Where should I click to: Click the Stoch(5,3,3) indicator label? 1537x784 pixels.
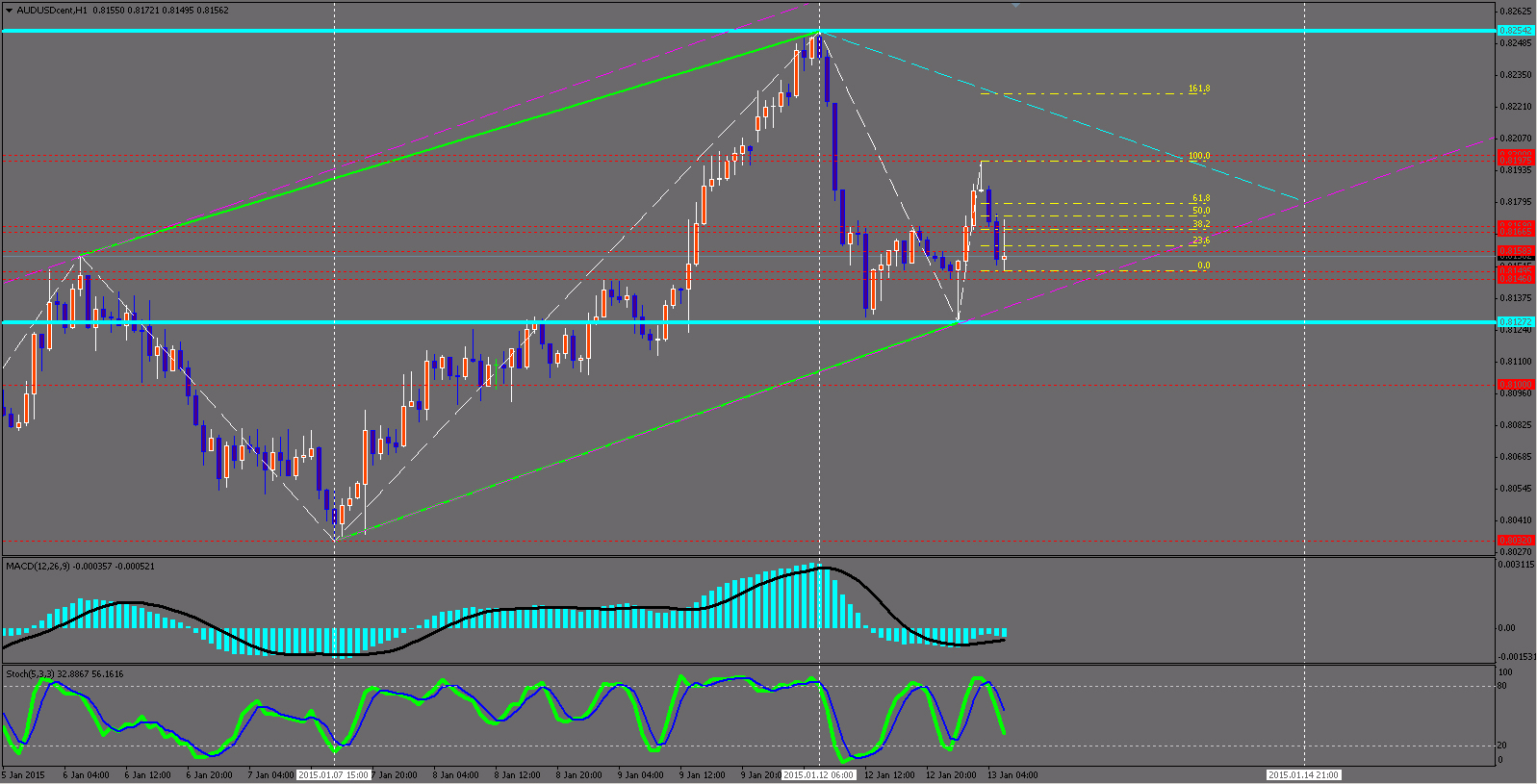30,674
